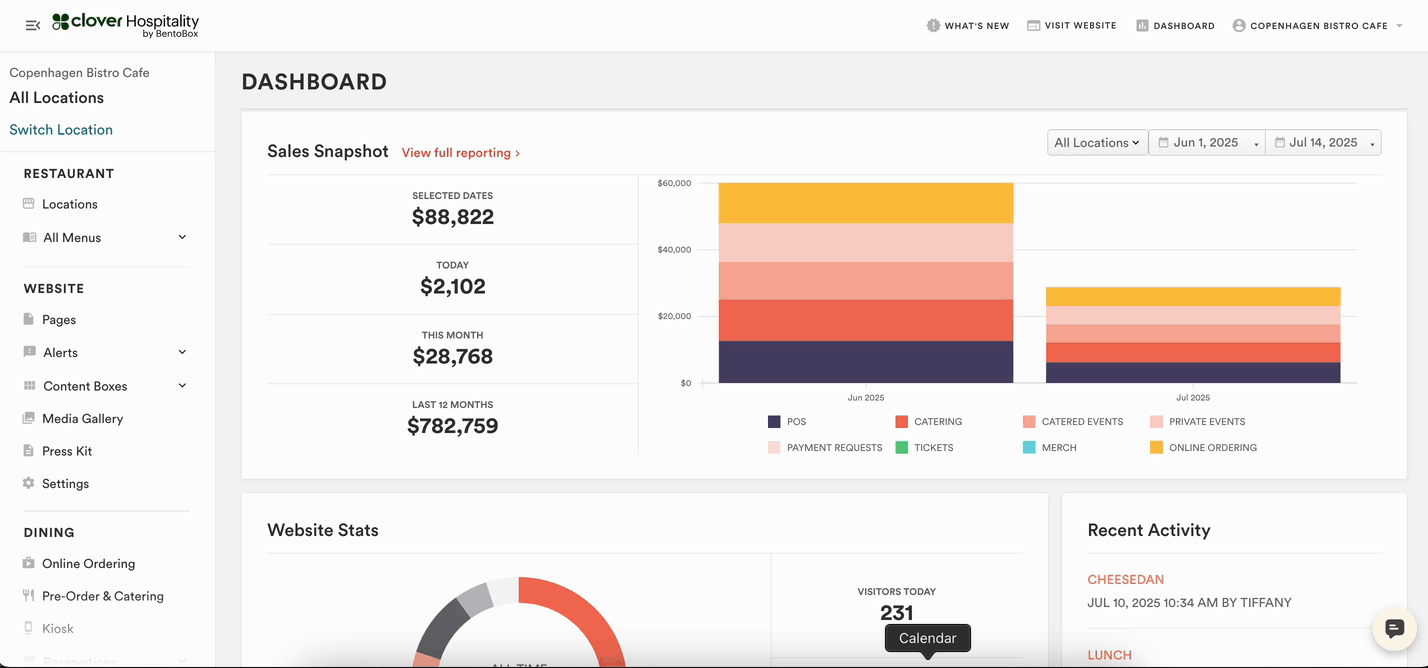Expand the Alerts submenu

coord(182,352)
